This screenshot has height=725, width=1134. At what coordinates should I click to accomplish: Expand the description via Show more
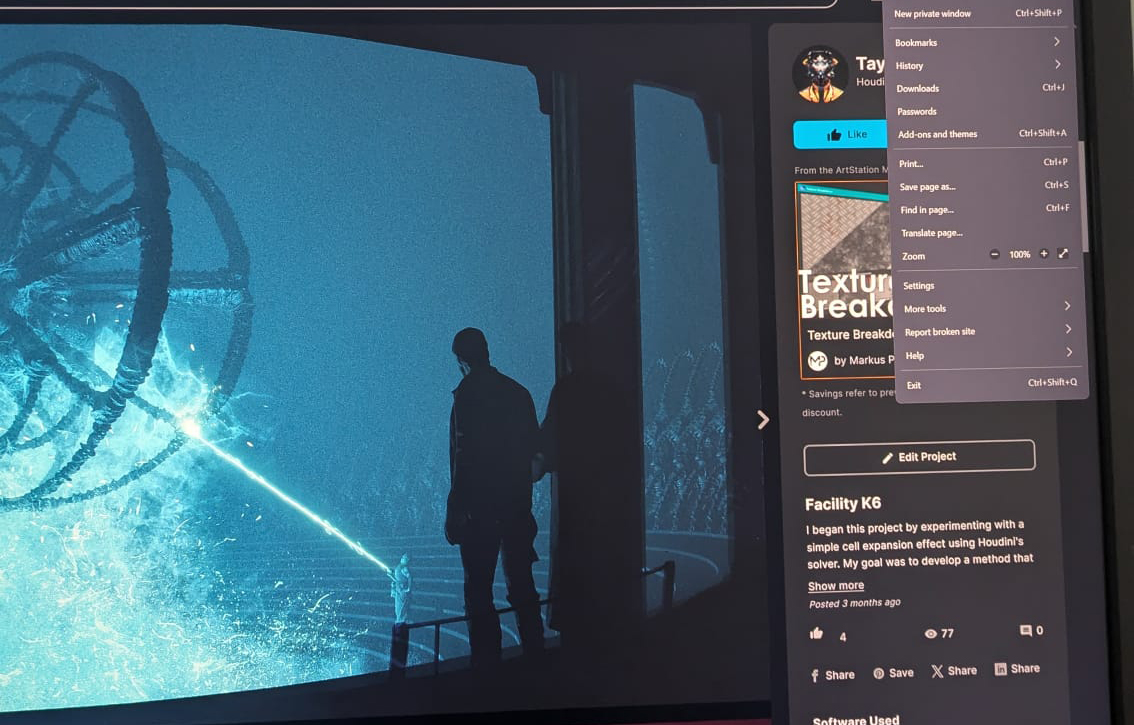pyautogui.click(x=835, y=585)
